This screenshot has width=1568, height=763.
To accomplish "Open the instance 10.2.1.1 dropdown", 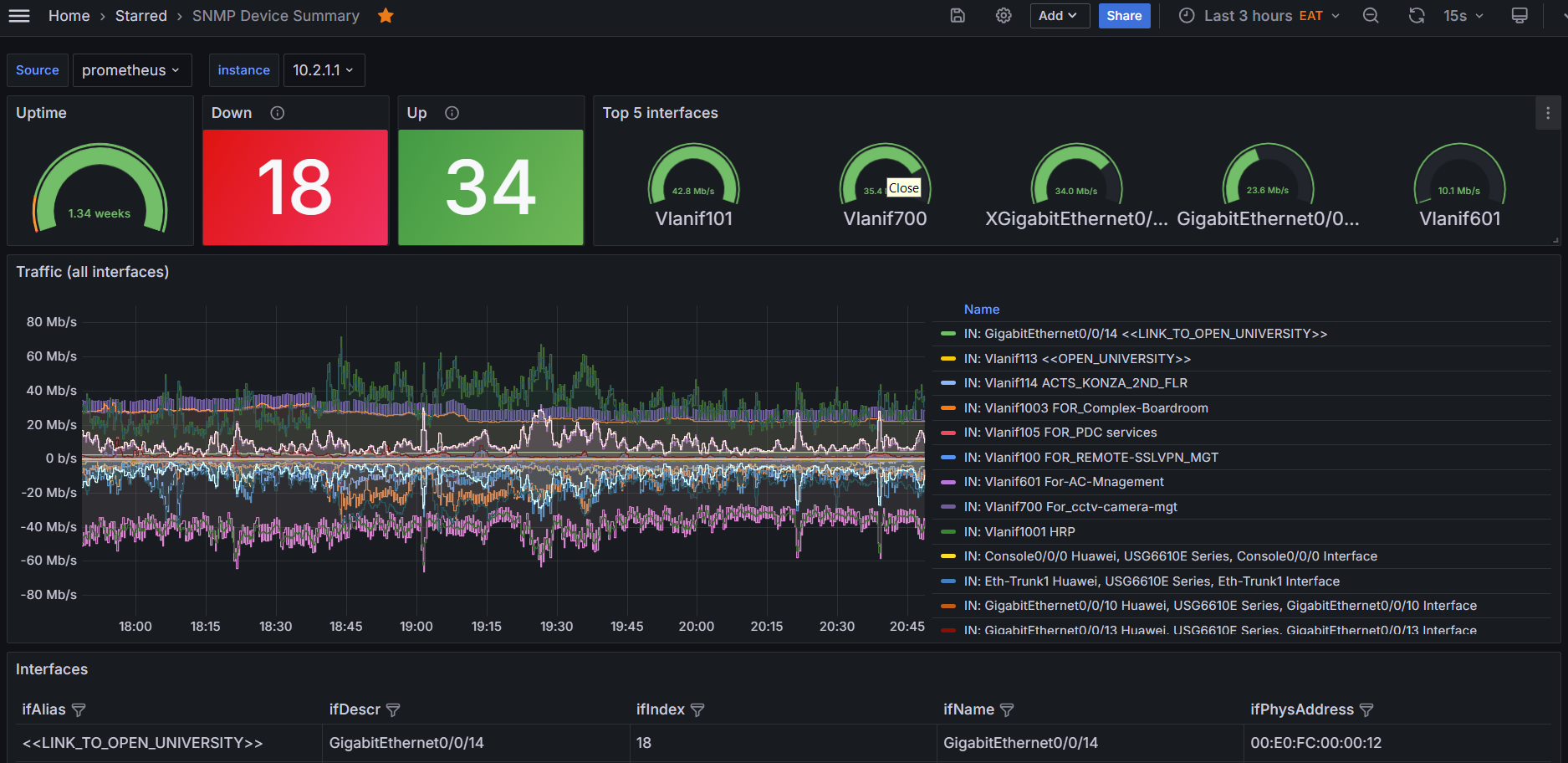I will click(x=324, y=70).
